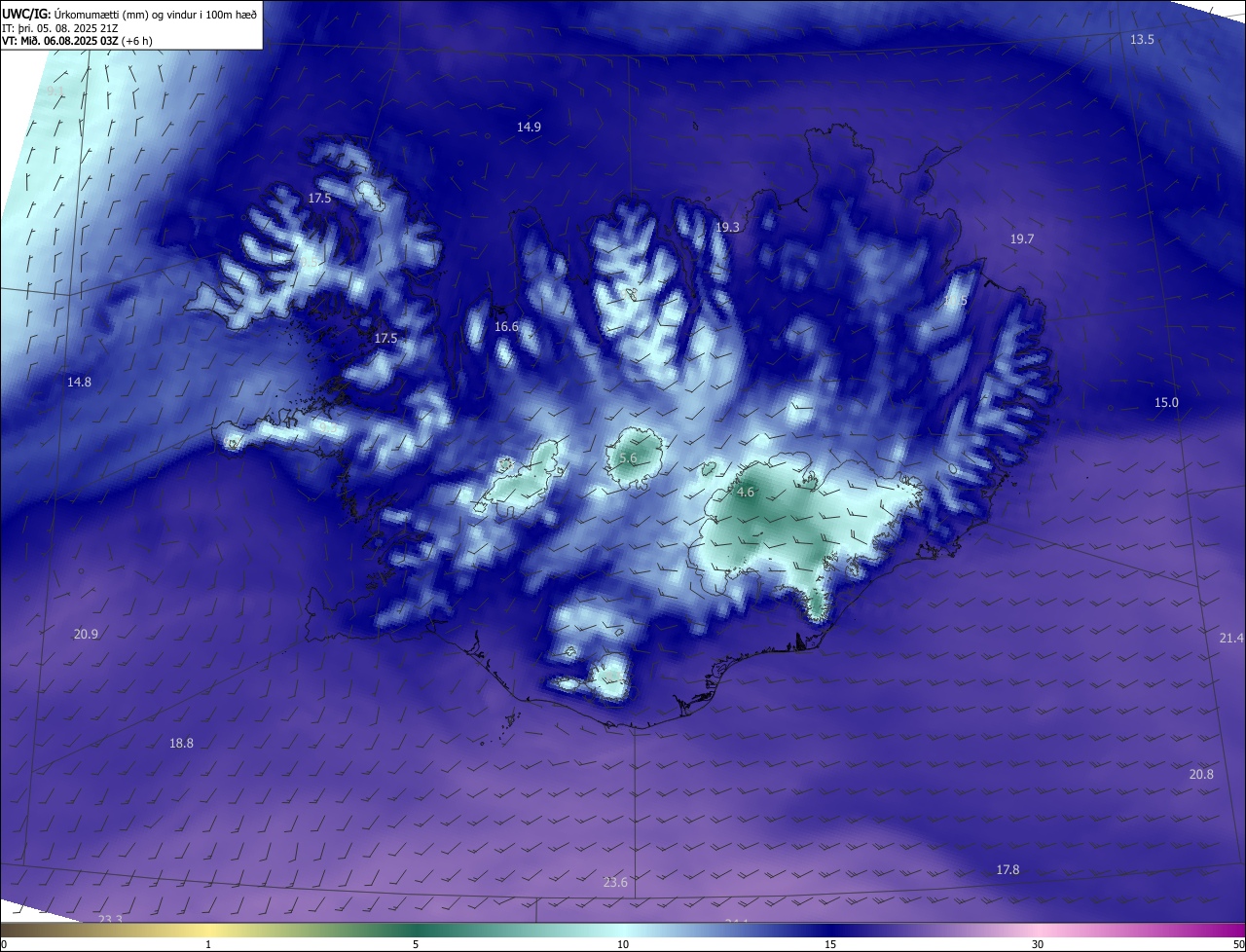This screenshot has width=1246, height=952.
Task: Click the 13.5 value label on the map
Action: (x=1142, y=40)
